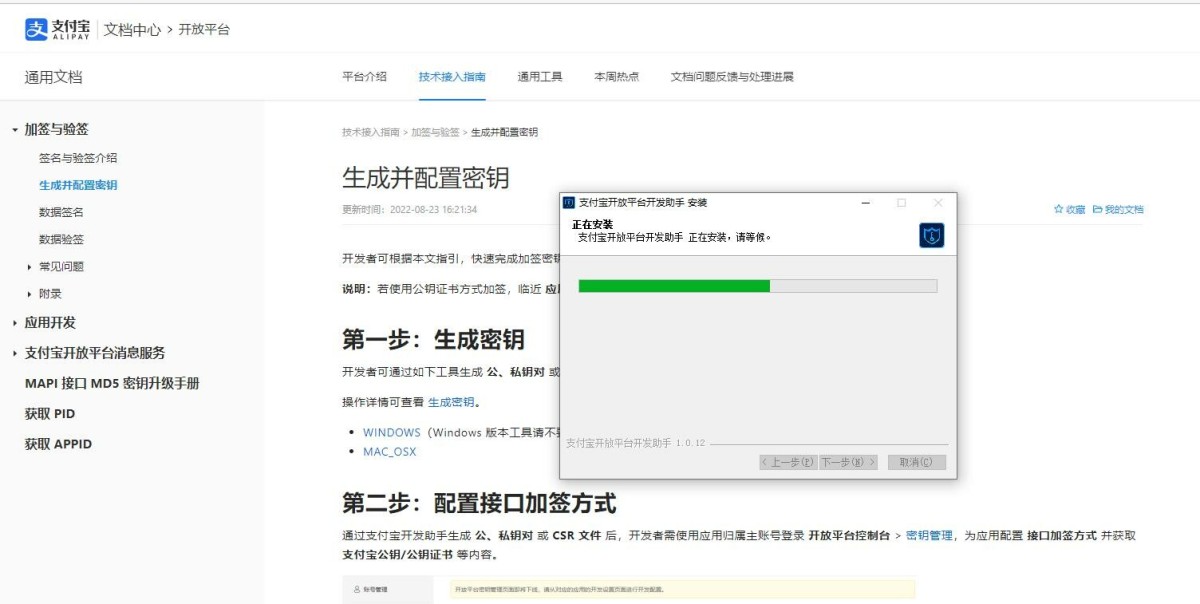Image resolution: width=1200 pixels, height=604 pixels.
Task: Go to 获取 APPID page
Action: 58,444
